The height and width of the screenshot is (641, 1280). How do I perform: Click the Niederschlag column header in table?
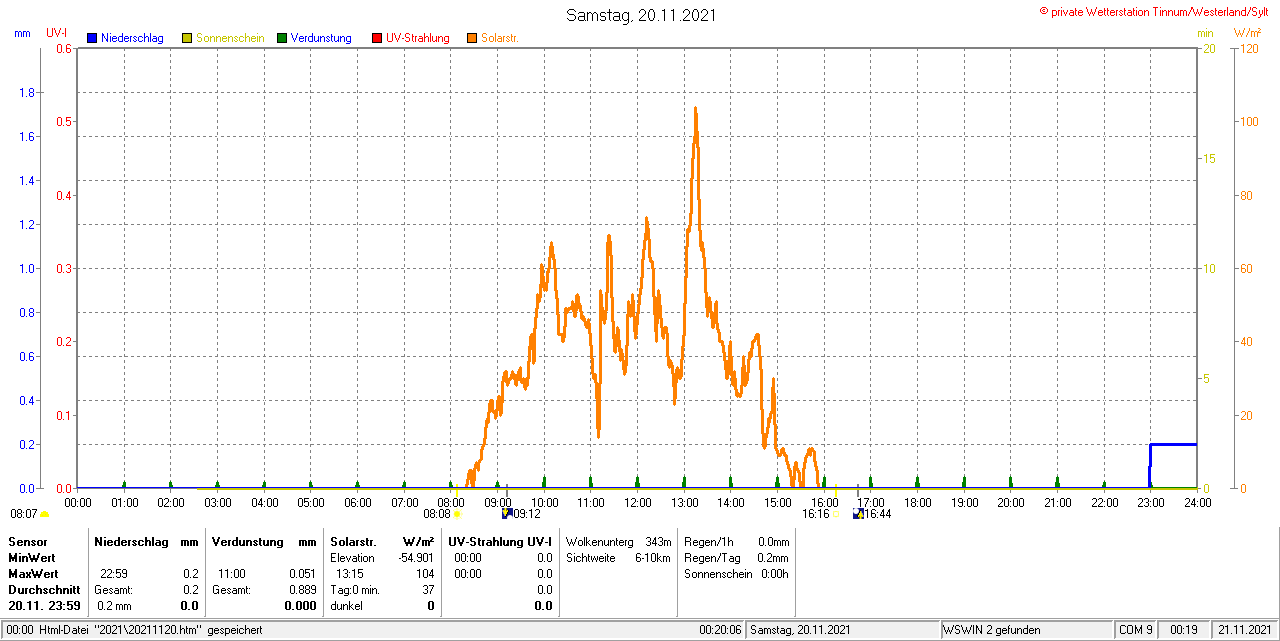131,541
